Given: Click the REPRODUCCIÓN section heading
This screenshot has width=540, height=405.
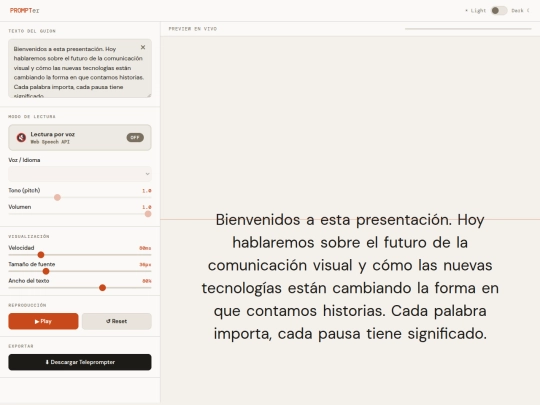Looking at the screenshot, I should (x=27, y=305).
